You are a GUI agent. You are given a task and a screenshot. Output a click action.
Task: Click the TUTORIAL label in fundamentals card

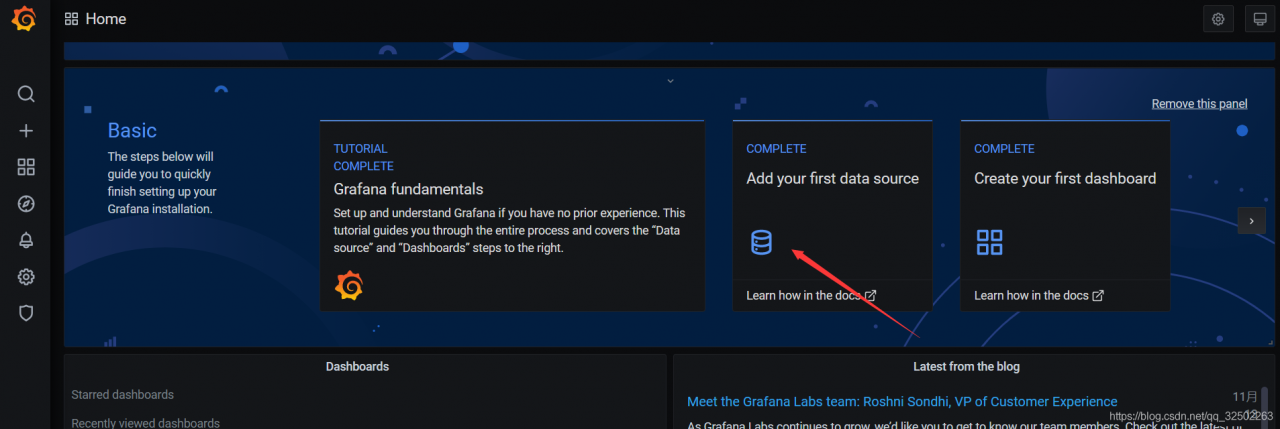360,149
